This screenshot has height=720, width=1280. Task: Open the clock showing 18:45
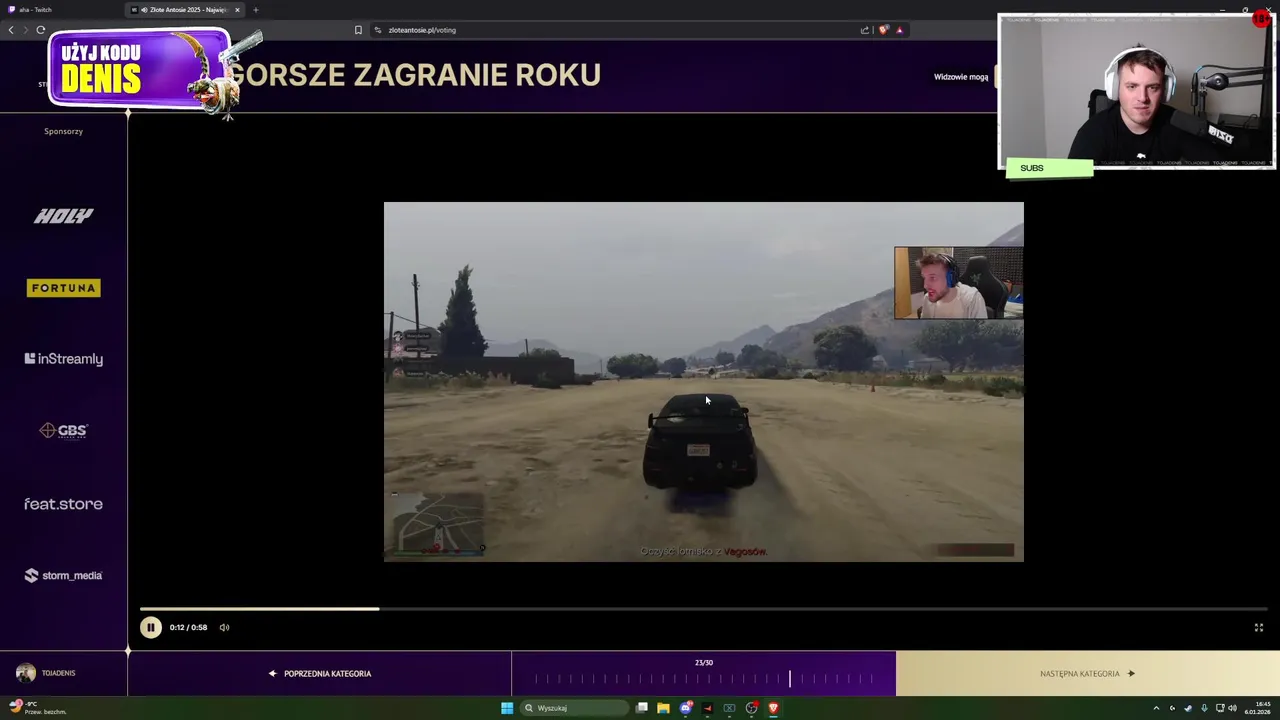[1258, 708]
